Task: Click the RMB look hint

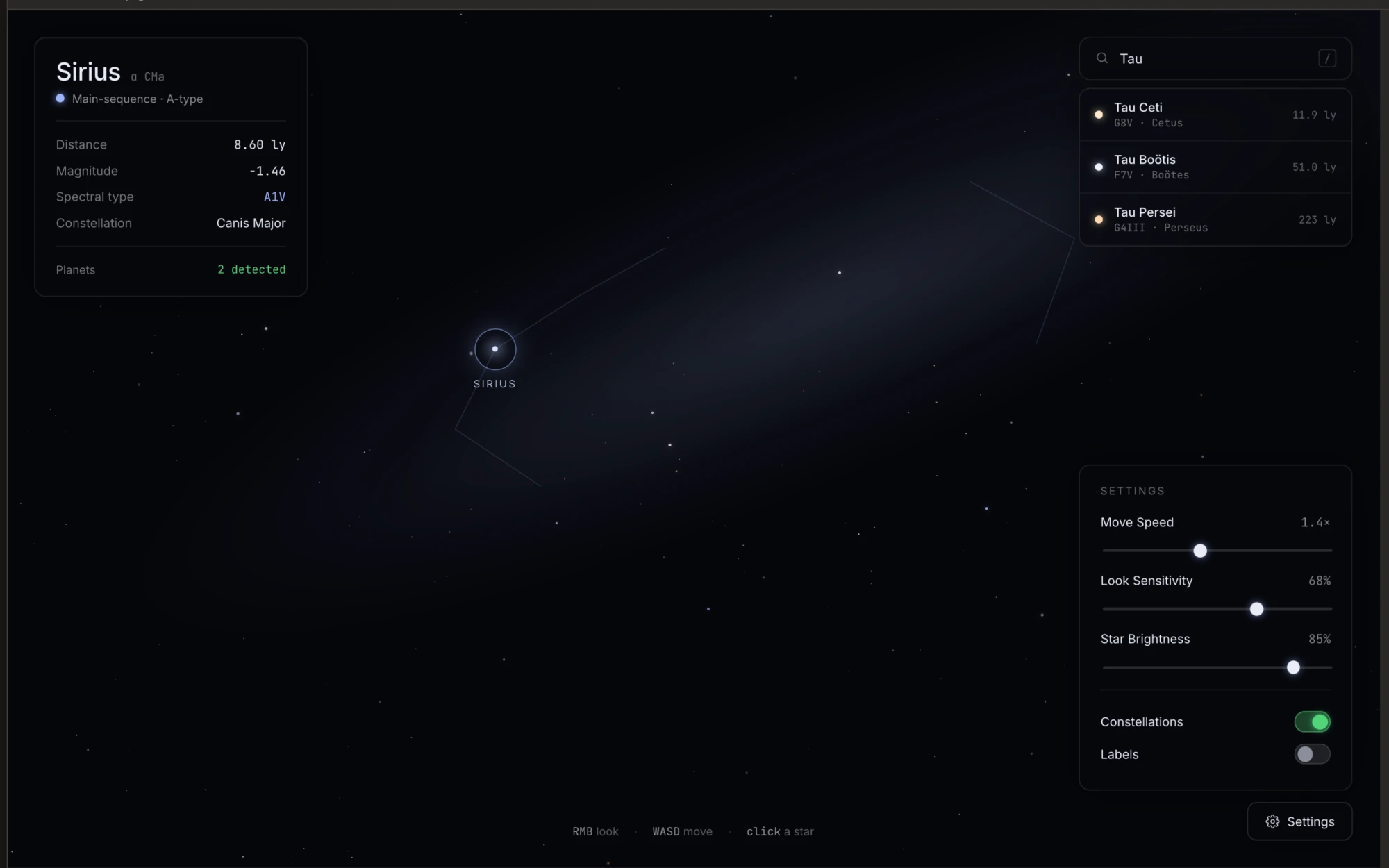Action: [x=595, y=831]
